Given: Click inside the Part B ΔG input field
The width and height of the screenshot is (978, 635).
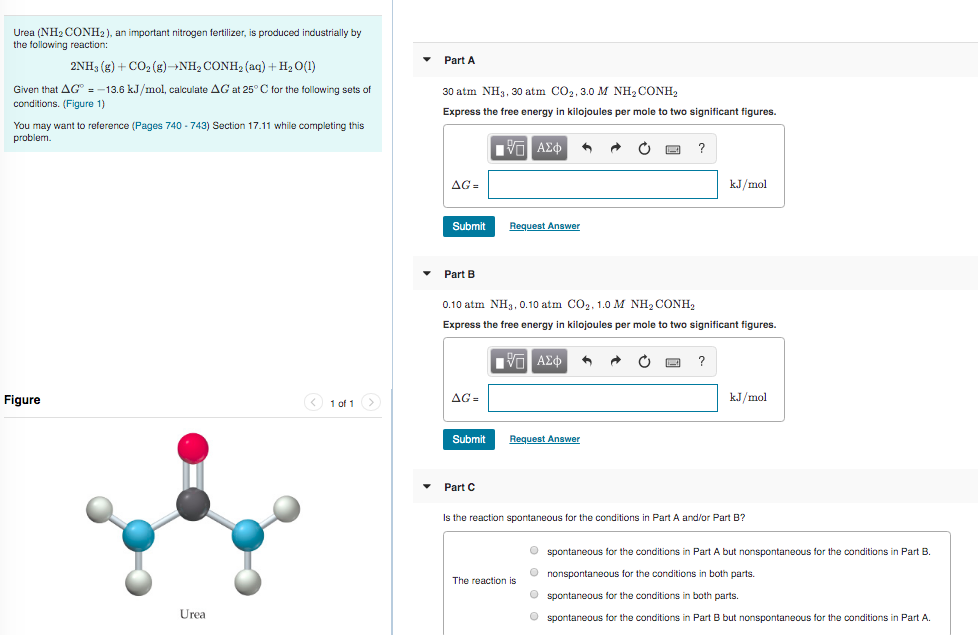Looking at the screenshot, I should click(602, 397).
